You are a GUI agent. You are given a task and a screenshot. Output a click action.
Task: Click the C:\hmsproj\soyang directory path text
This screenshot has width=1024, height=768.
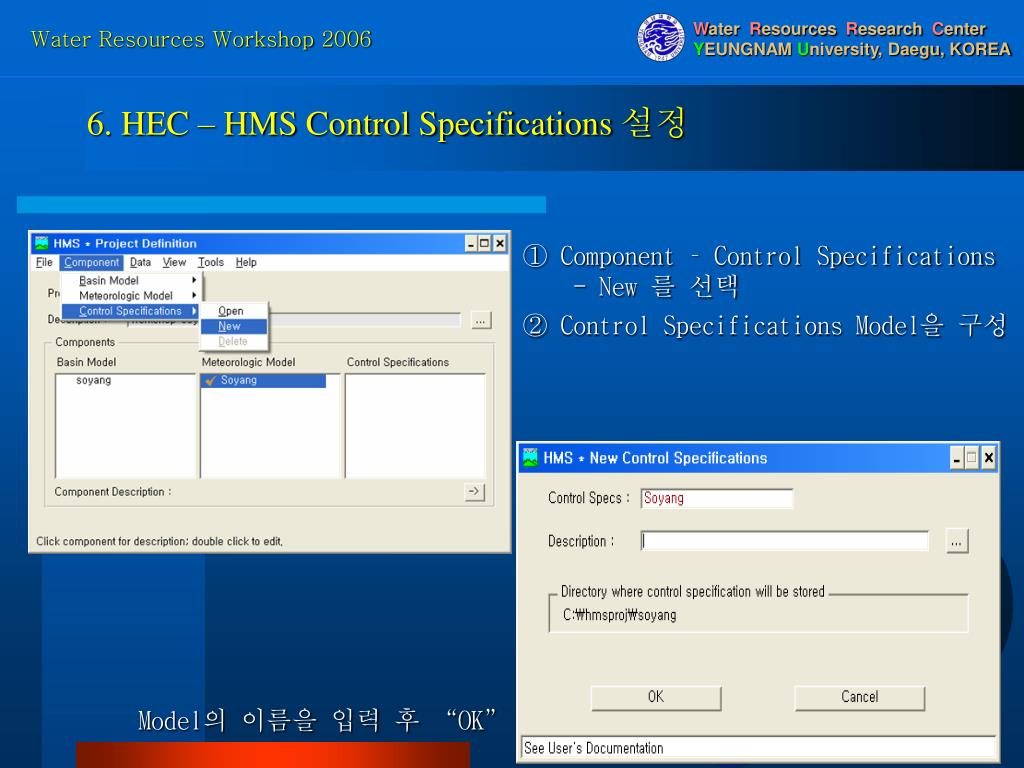click(x=620, y=615)
